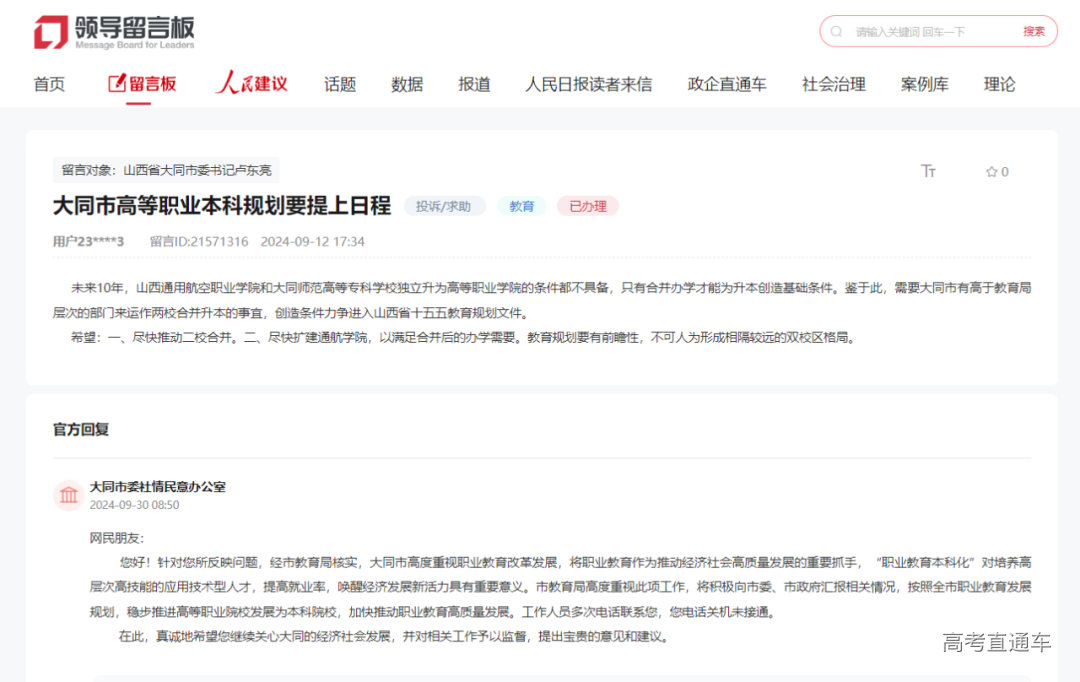This screenshot has height=682, width=1080.
Task: Click the 搜索 search button
Action: 1033,31
